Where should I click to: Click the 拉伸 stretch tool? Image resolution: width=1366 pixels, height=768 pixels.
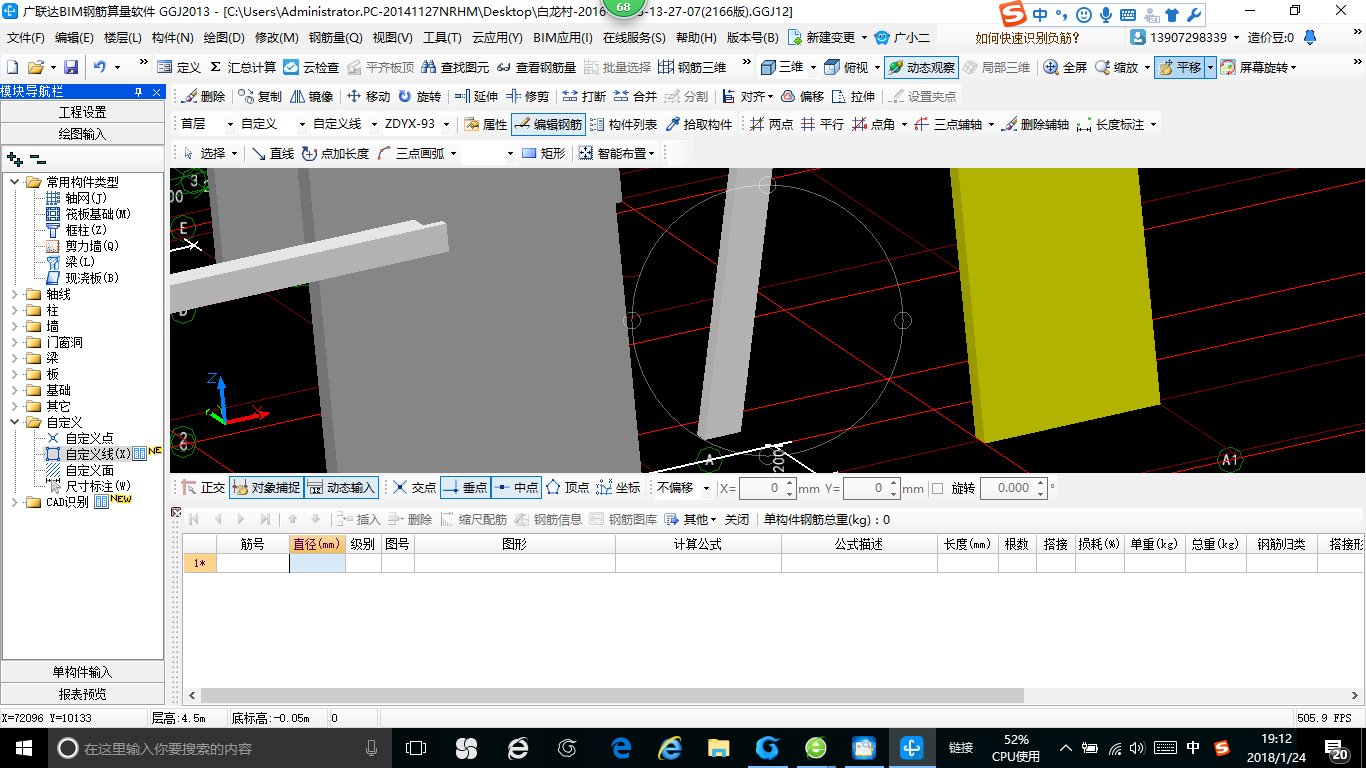(853, 96)
